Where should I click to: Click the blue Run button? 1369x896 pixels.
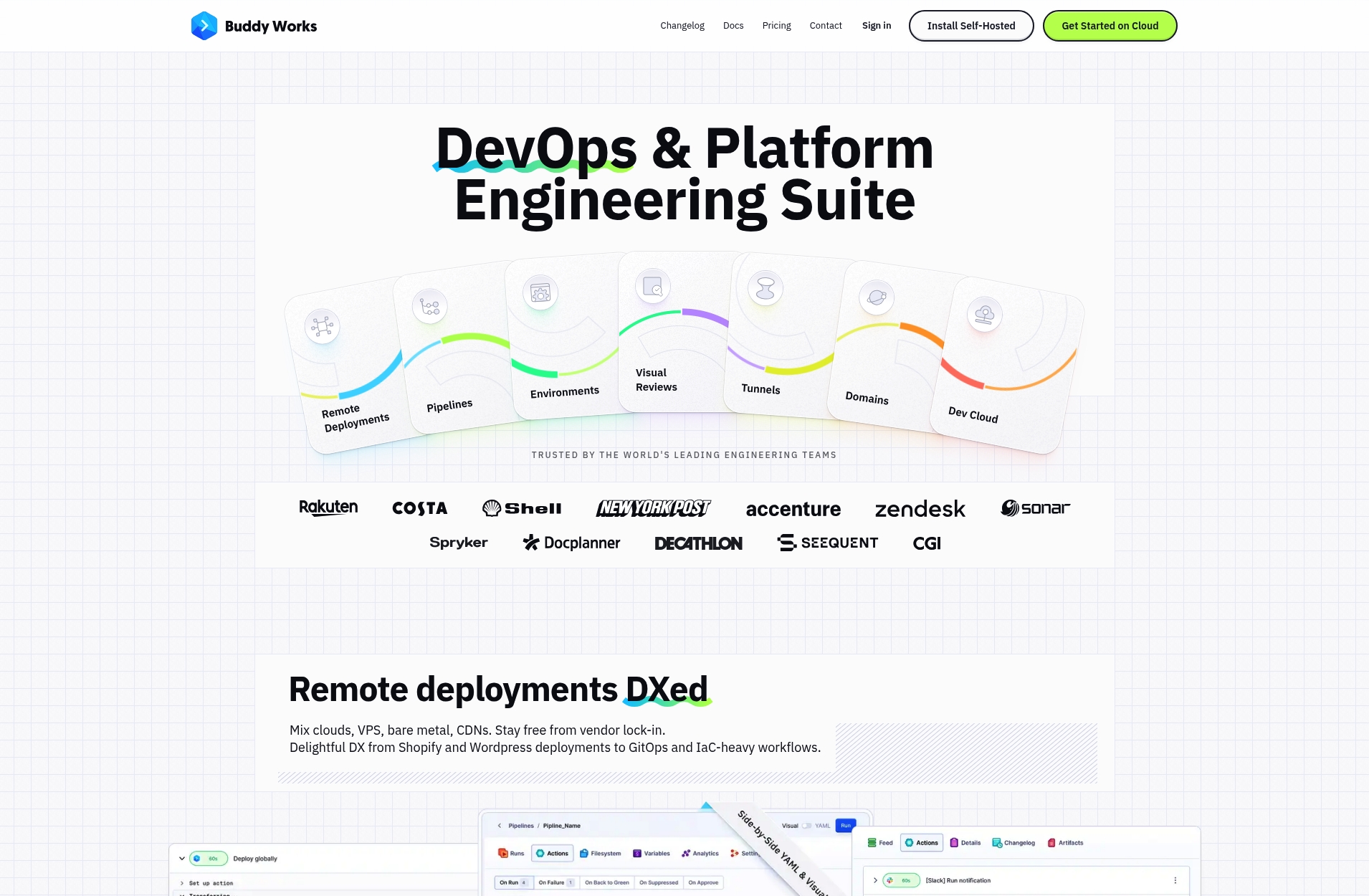pos(846,826)
